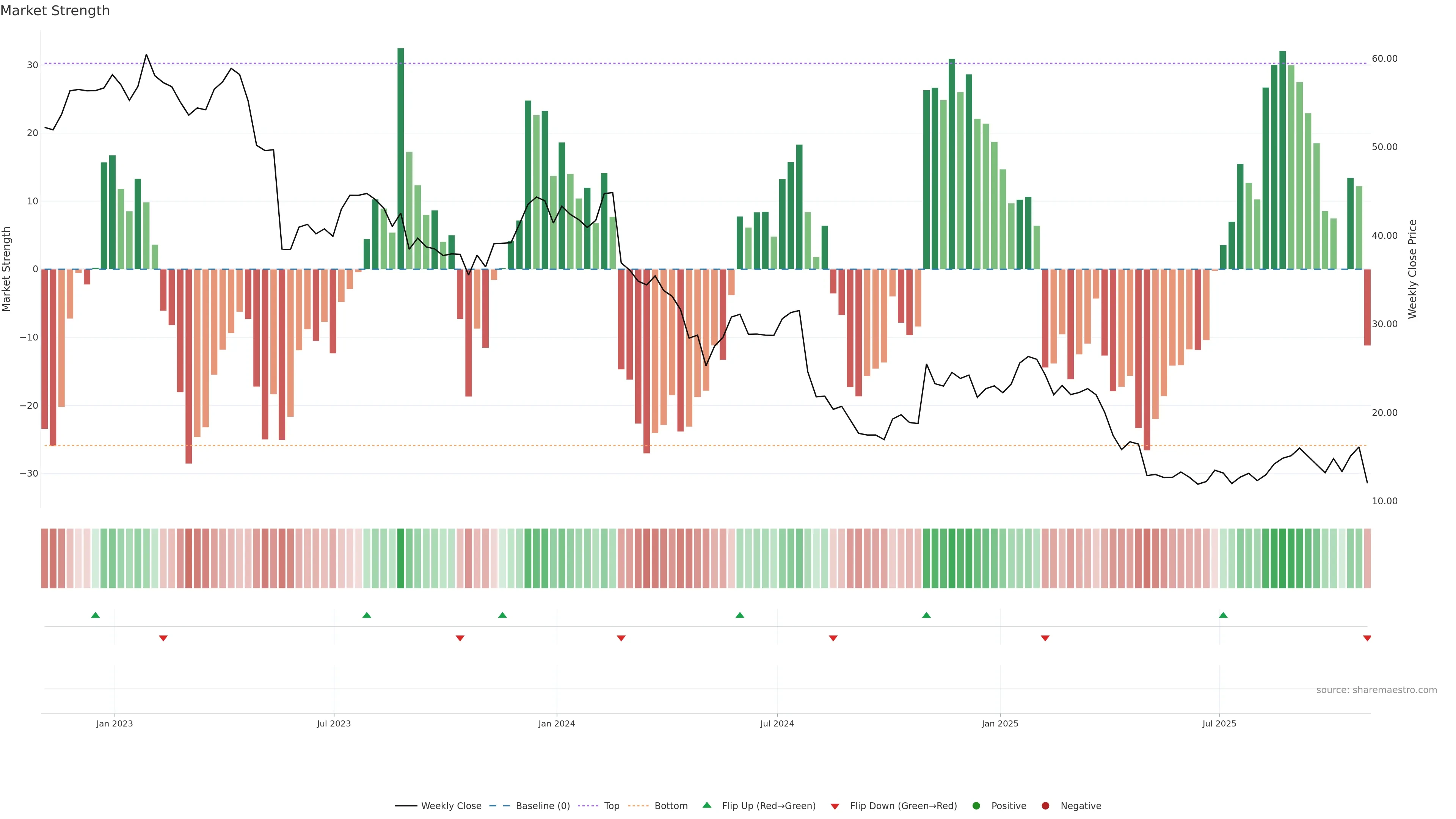Click the first green flip-up marker before Jan 2023
Viewport: 1456px width, 819px height.
point(96,615)
